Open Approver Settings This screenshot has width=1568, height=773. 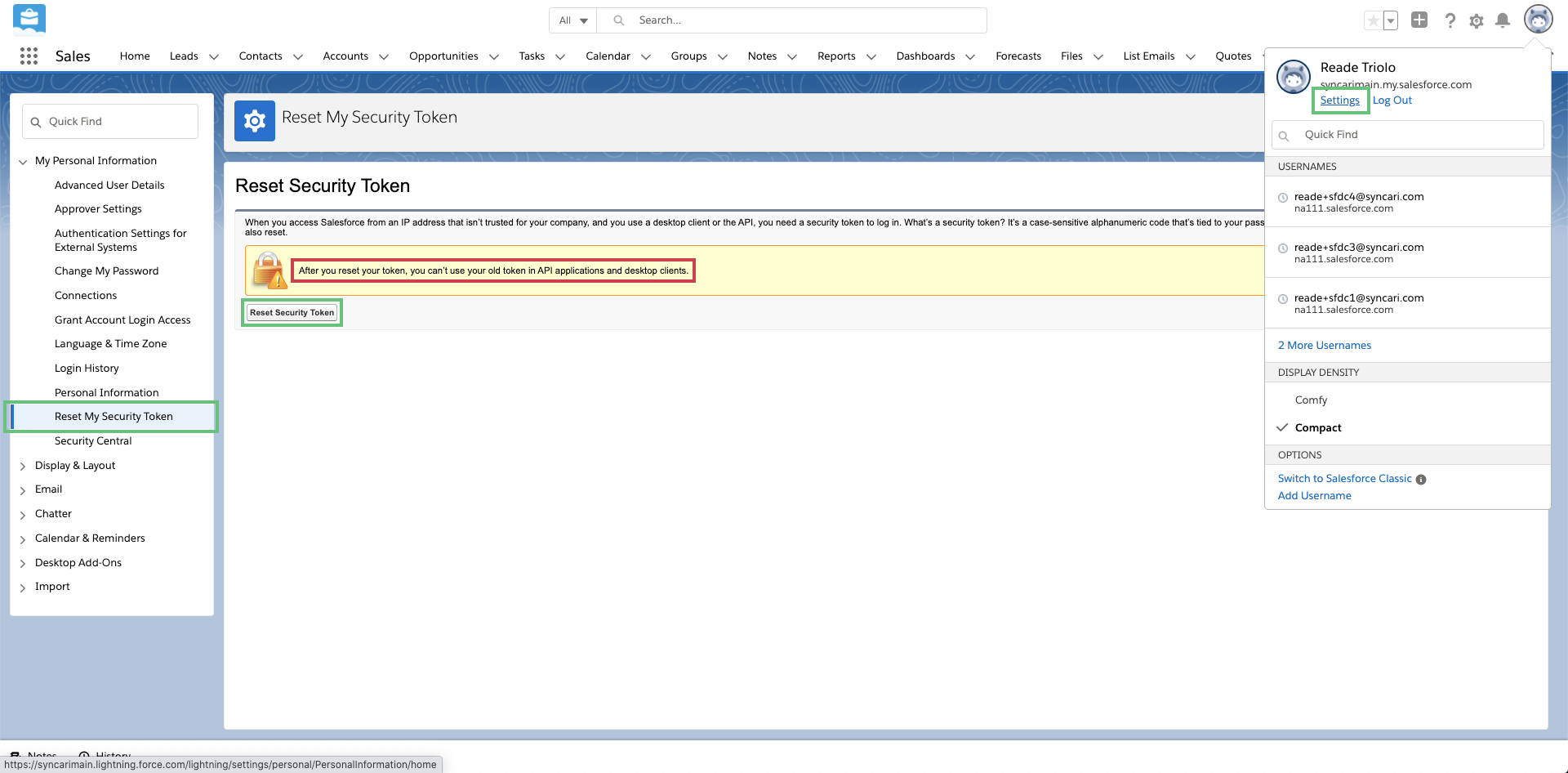[98, 209]
